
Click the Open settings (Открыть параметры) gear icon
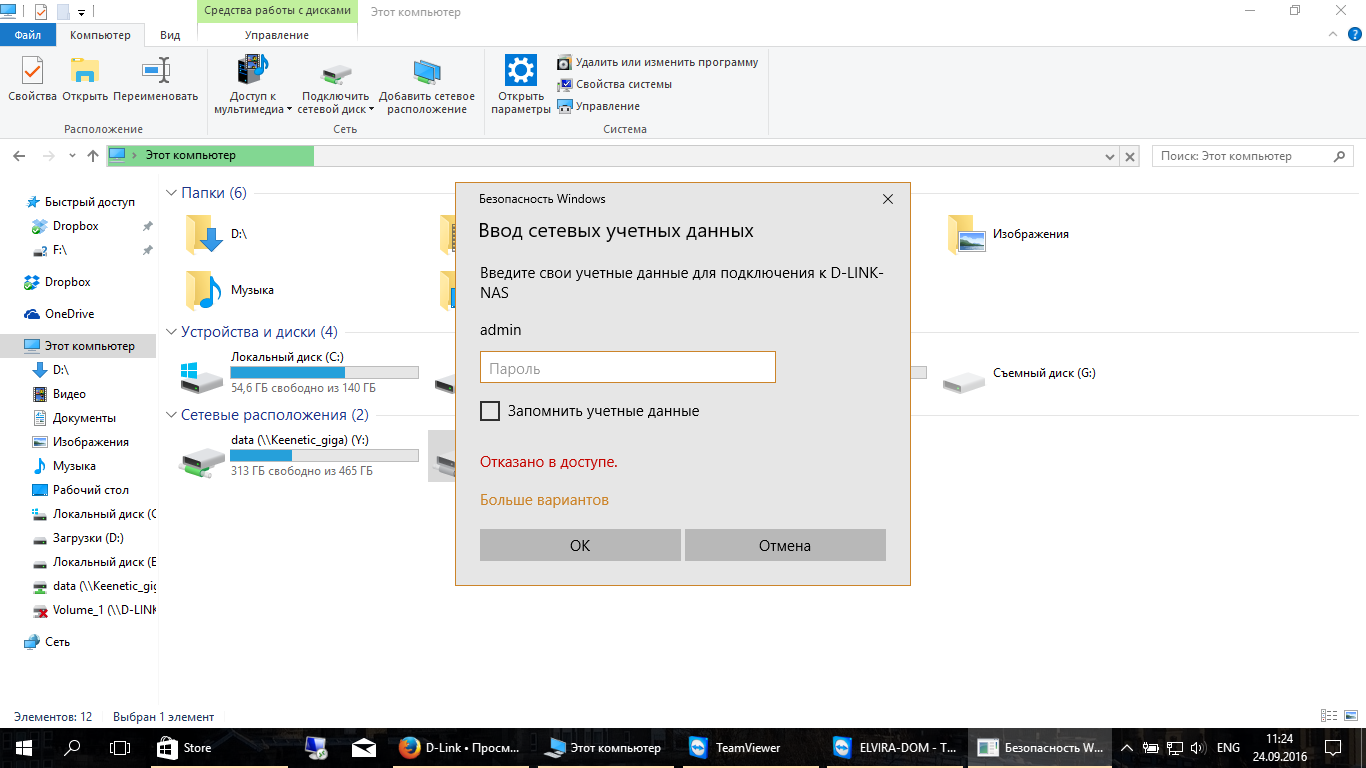click(x=521, y=73)
